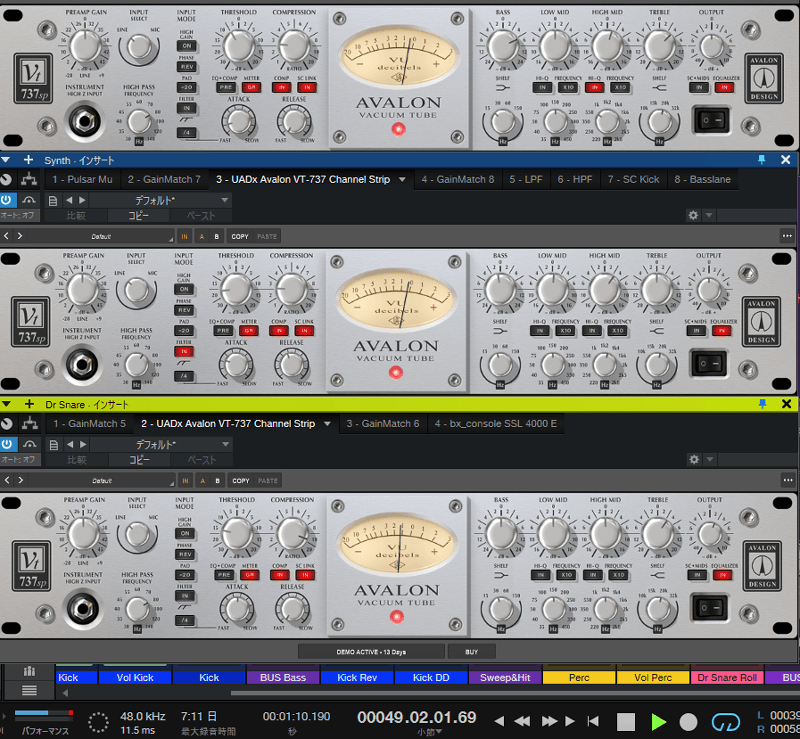
Task: Select Dr Snare Roll channel label
Action: (x=727, y=677)
